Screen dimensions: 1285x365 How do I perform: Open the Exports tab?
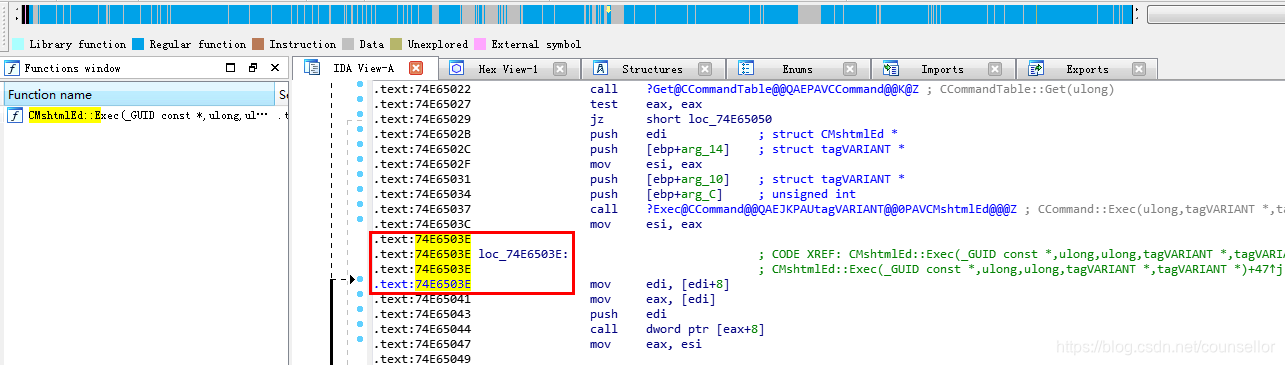pos(1086,69)
